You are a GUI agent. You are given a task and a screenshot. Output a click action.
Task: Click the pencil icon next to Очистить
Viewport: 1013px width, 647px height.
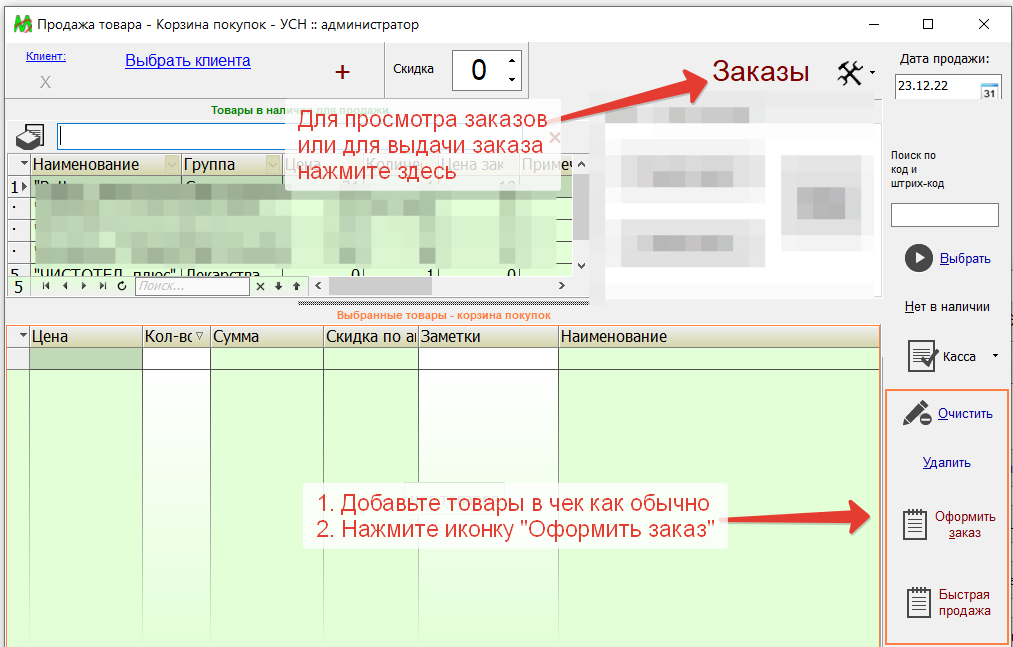tap(917, 413)
